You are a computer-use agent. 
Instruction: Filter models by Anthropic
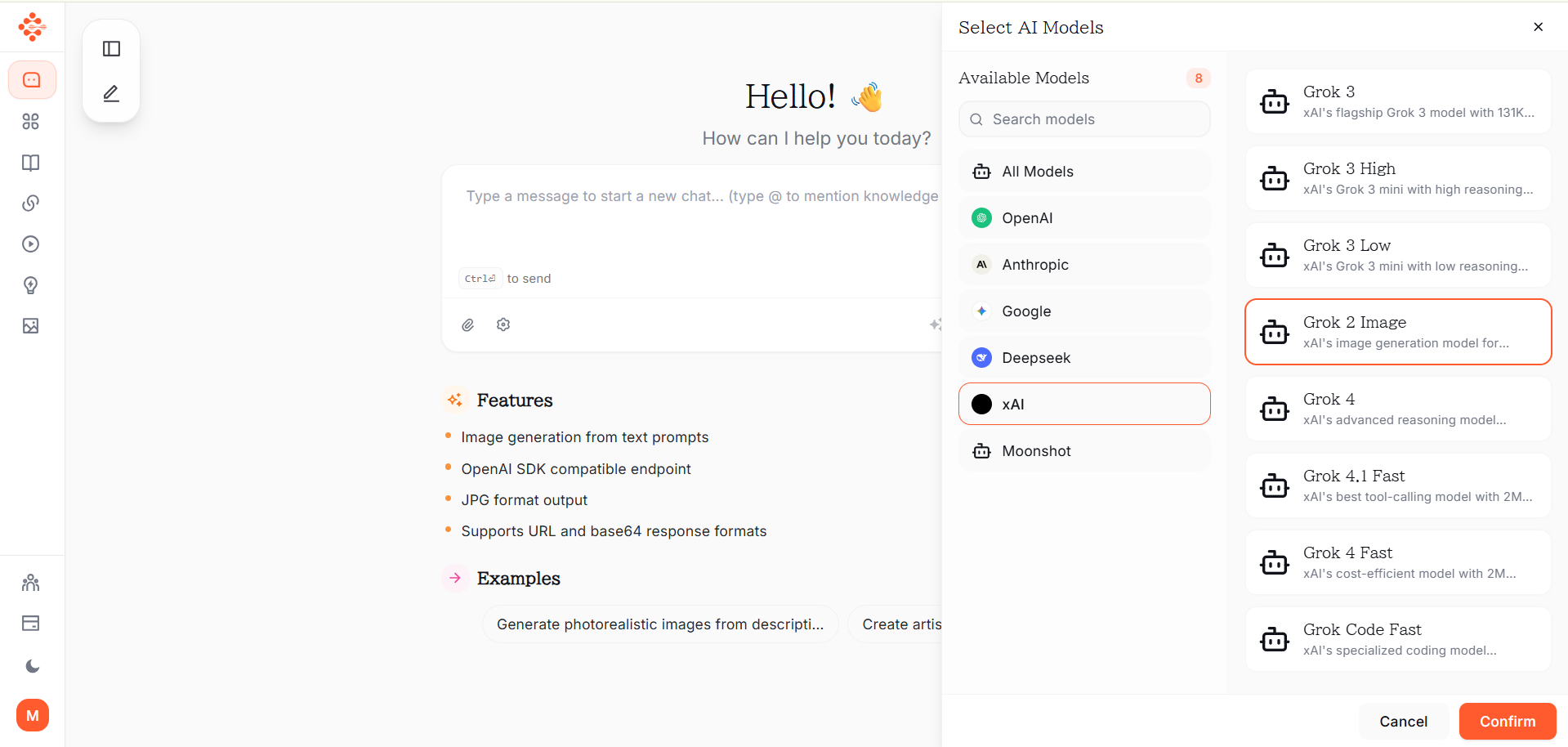coord(1084,265)
